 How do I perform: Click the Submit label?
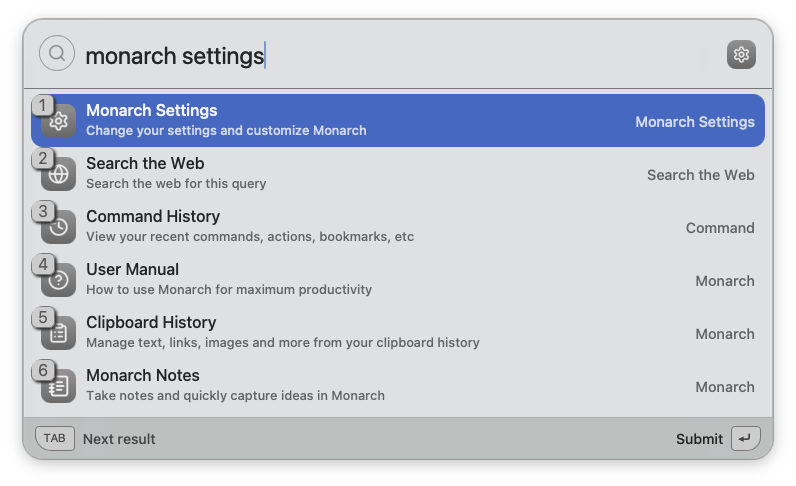click(x=699, y=439)
